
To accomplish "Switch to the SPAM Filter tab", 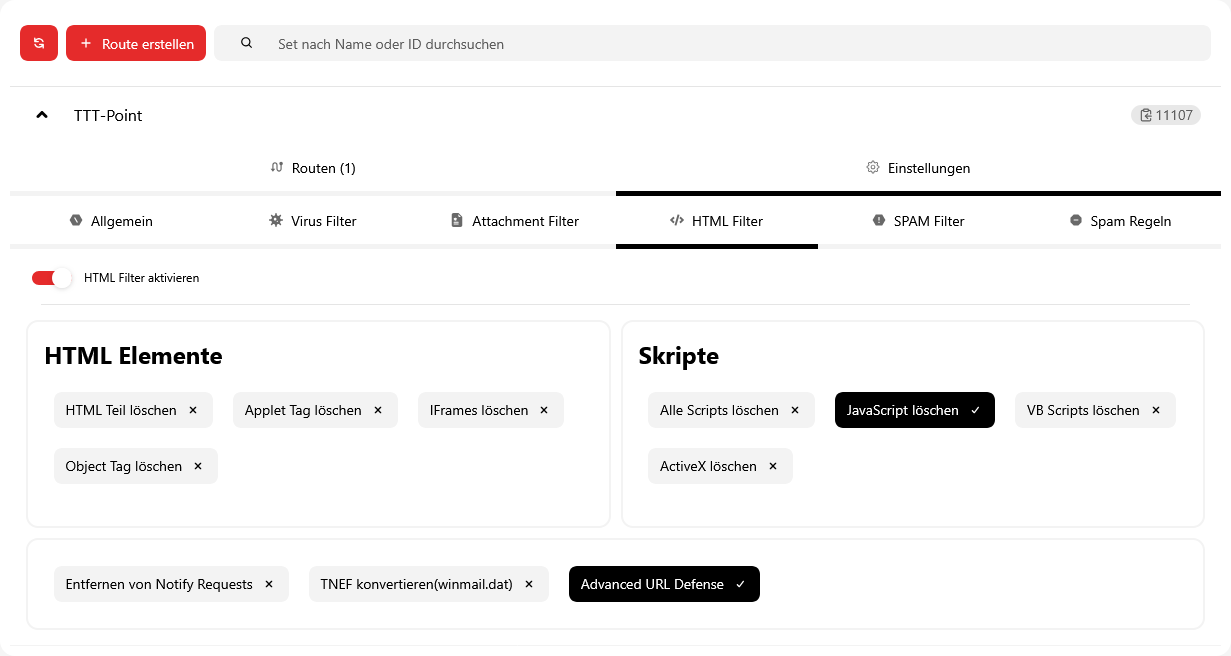I will tap(918, 221).
